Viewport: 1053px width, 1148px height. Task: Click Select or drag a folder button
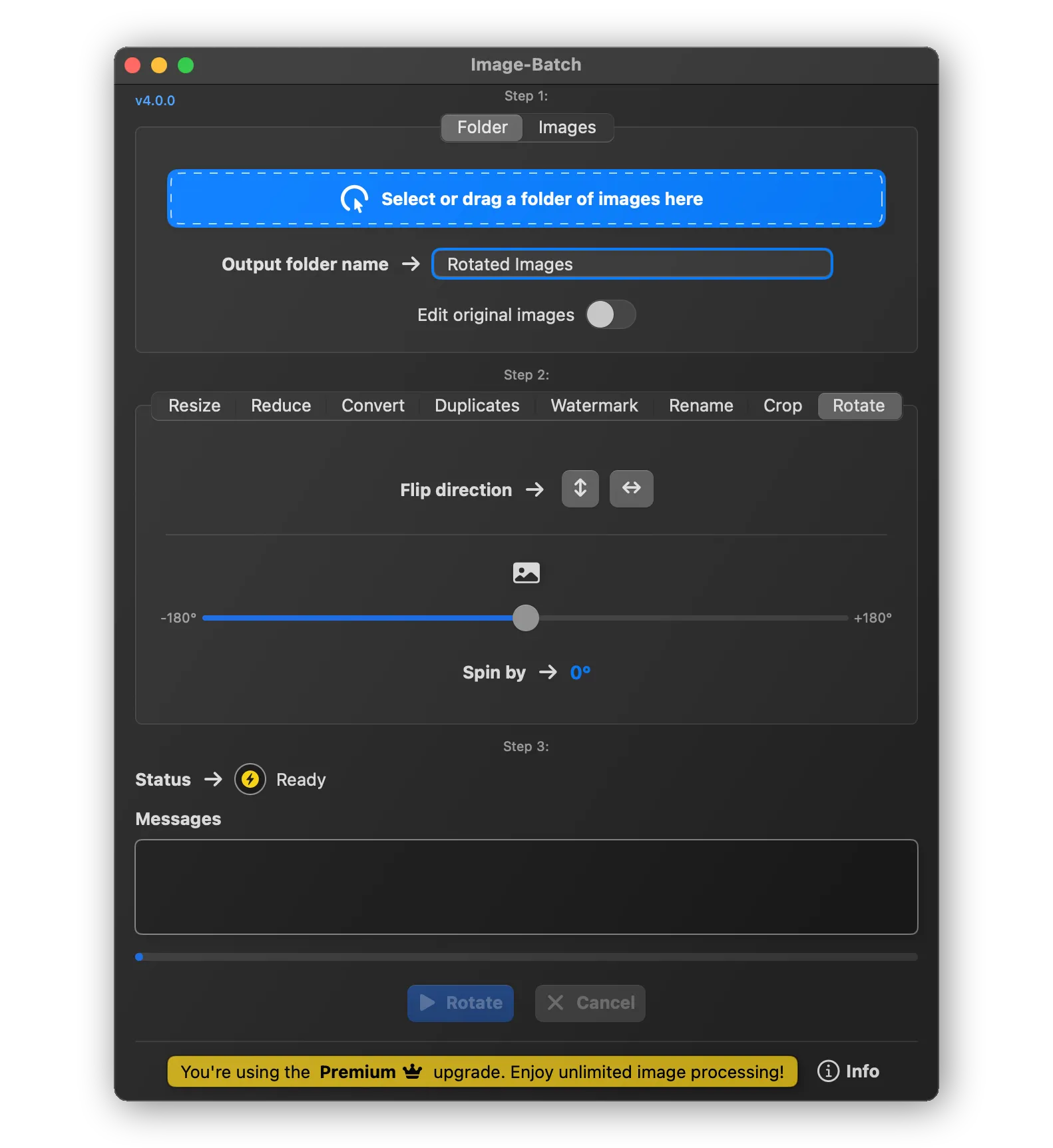pyautogui.click(x=526, y=198)
